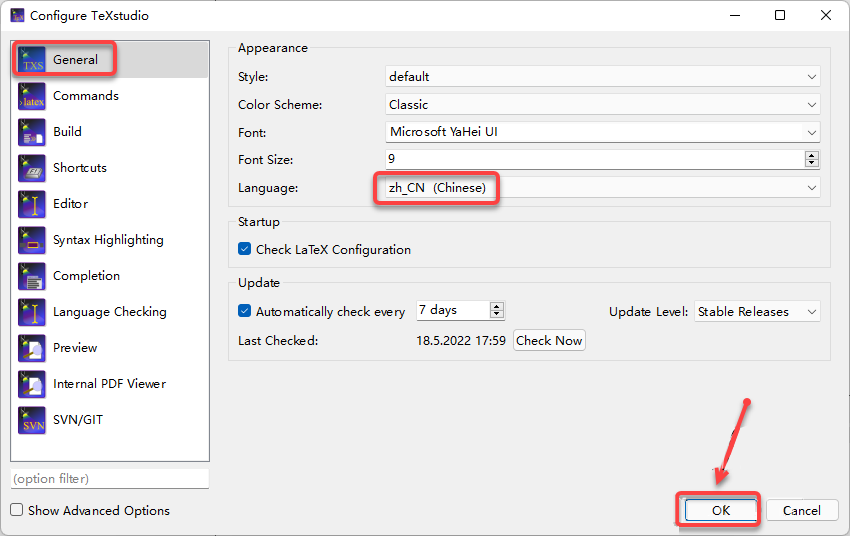Click the option filter search field
This screenshot has width=850, height=536.
click(x=109, y=479)
